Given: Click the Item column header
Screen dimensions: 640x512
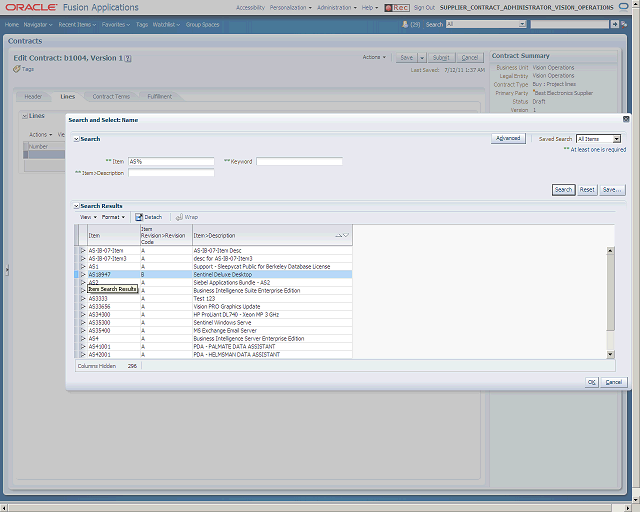Looking at the screenshot, I should click(x=113, y=236).
